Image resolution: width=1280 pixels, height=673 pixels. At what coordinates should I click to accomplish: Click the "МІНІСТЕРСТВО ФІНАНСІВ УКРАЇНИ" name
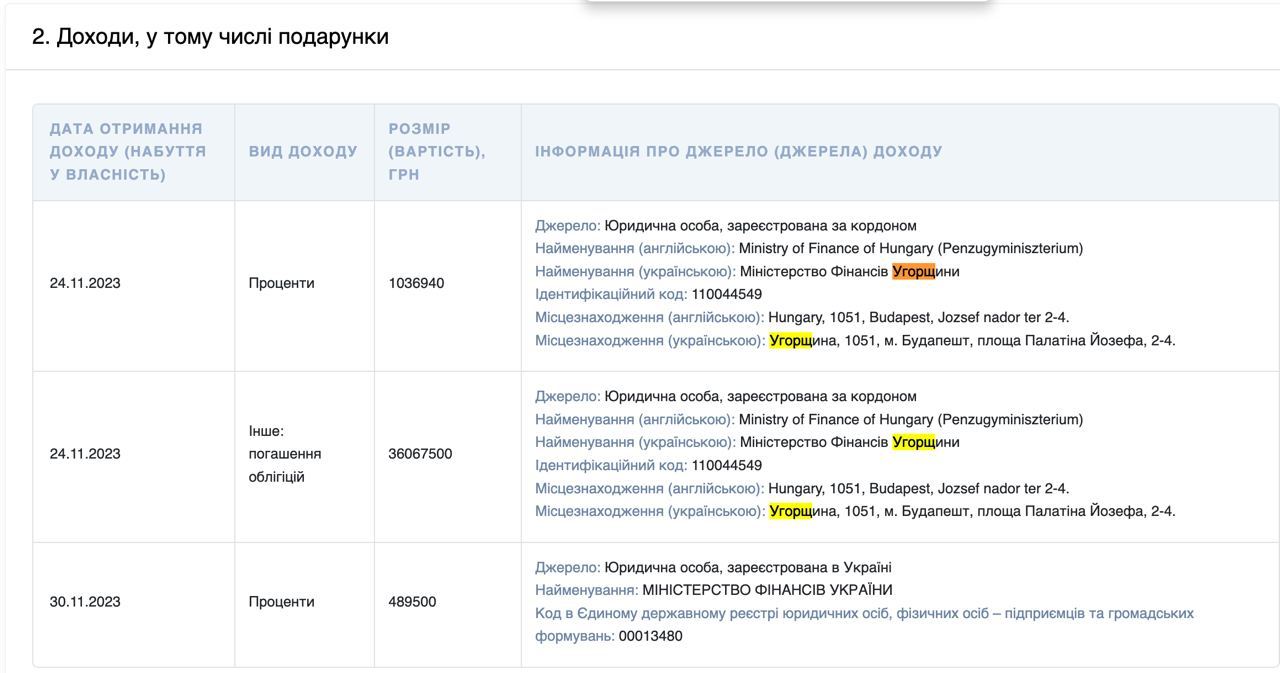(767, 590)
